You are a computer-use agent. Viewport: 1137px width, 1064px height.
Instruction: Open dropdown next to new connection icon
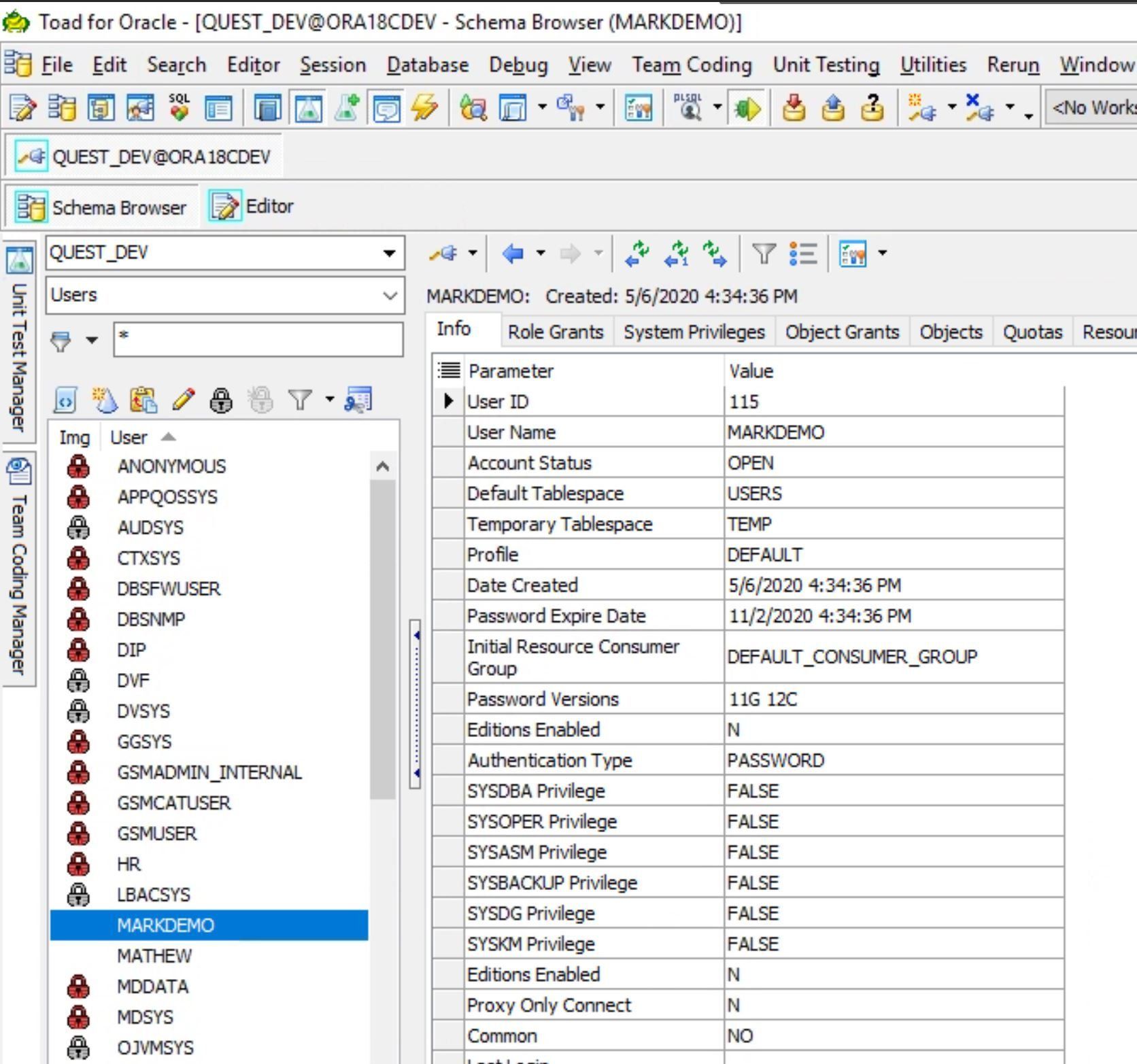(x=952, y=107)
